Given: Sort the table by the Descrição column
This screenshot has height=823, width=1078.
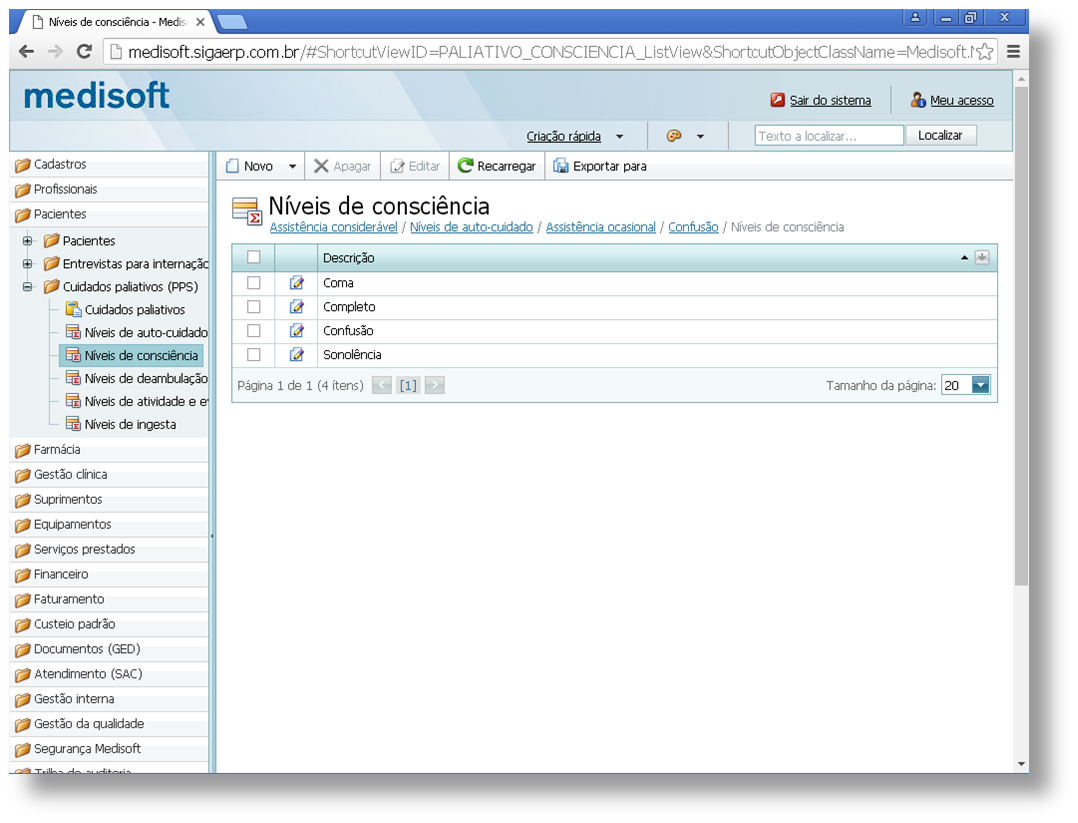Looking at the screenshot, I should click(x=349, y=258).
